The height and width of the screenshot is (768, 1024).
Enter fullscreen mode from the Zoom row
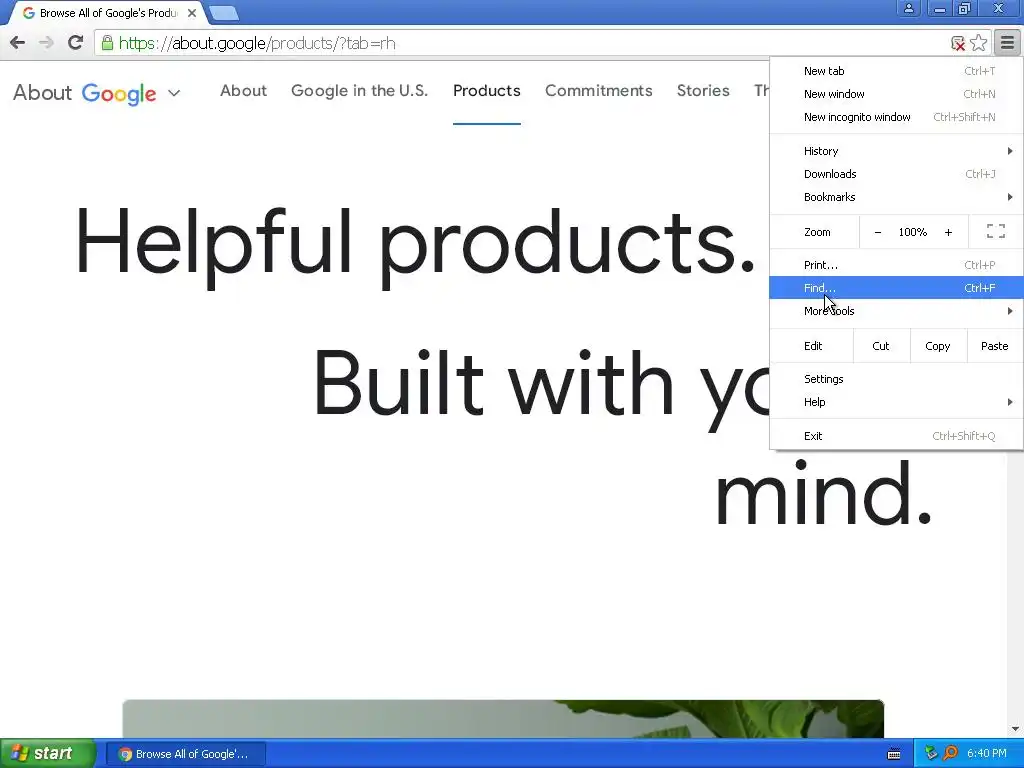click(995, 231)
